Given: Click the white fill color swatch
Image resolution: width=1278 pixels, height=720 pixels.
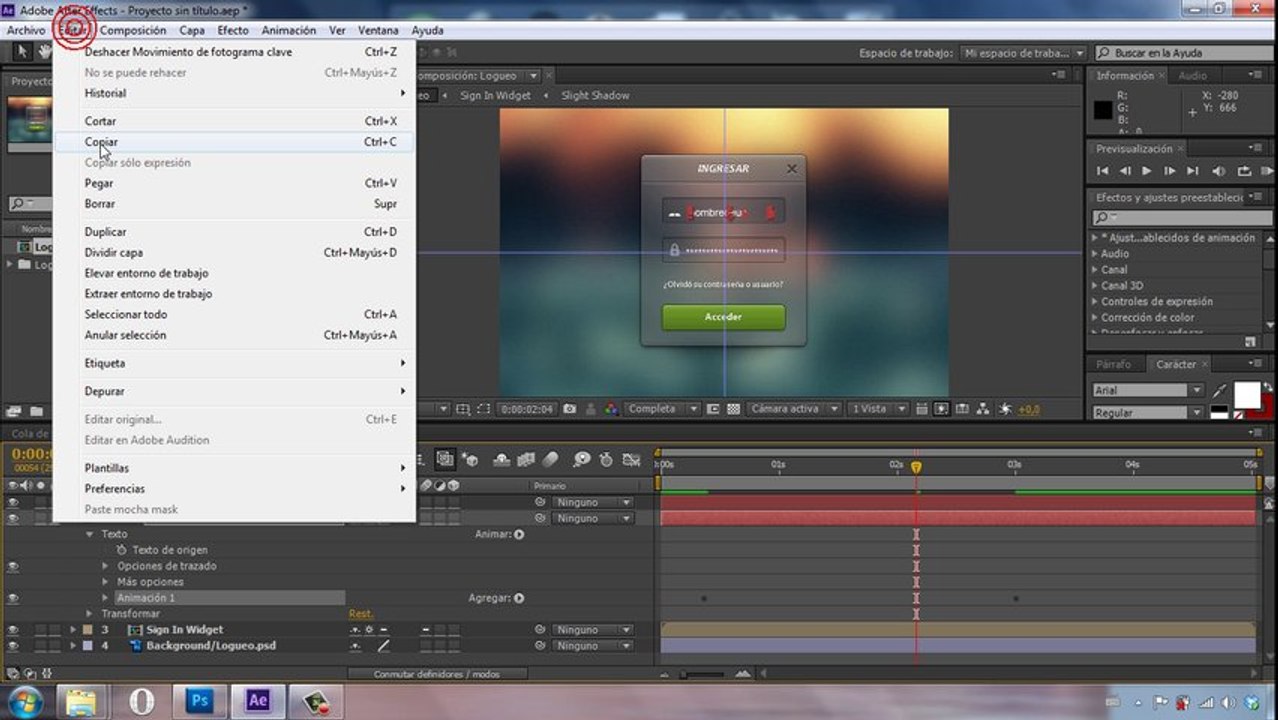Looking at the screenshot, I should (1247, 395).
